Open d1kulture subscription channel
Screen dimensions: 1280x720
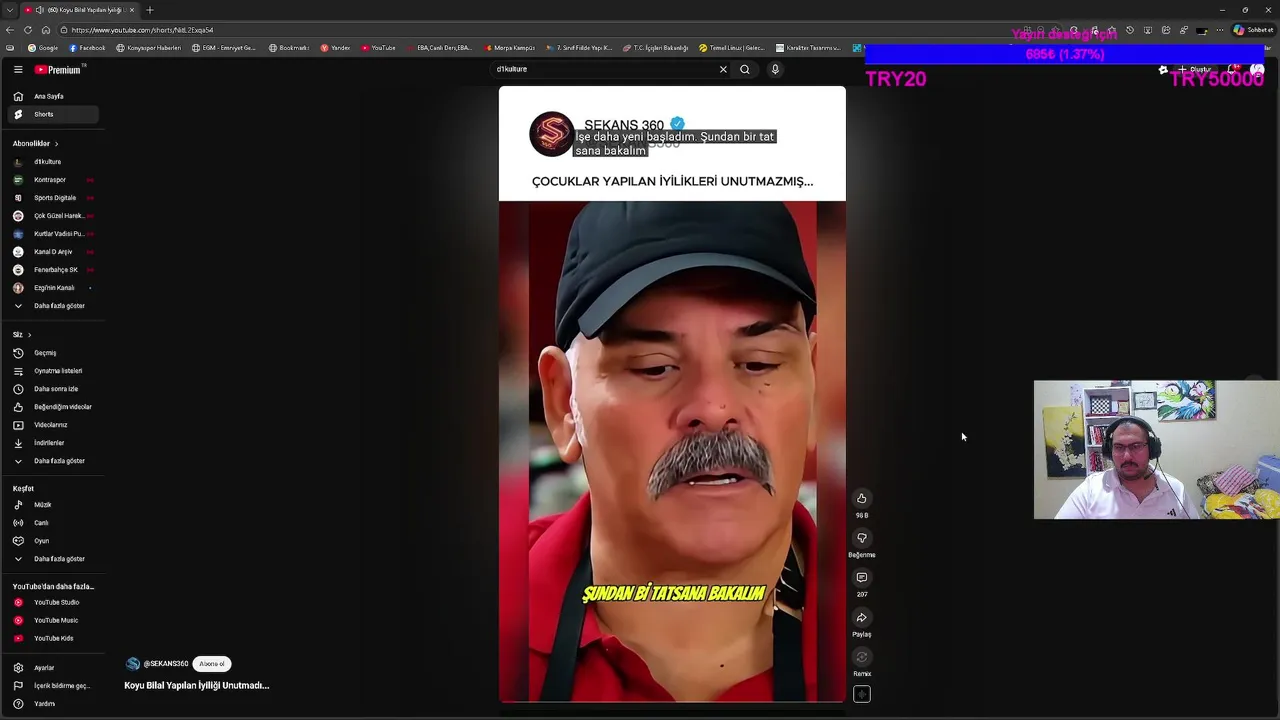click(x=52, y=162)
